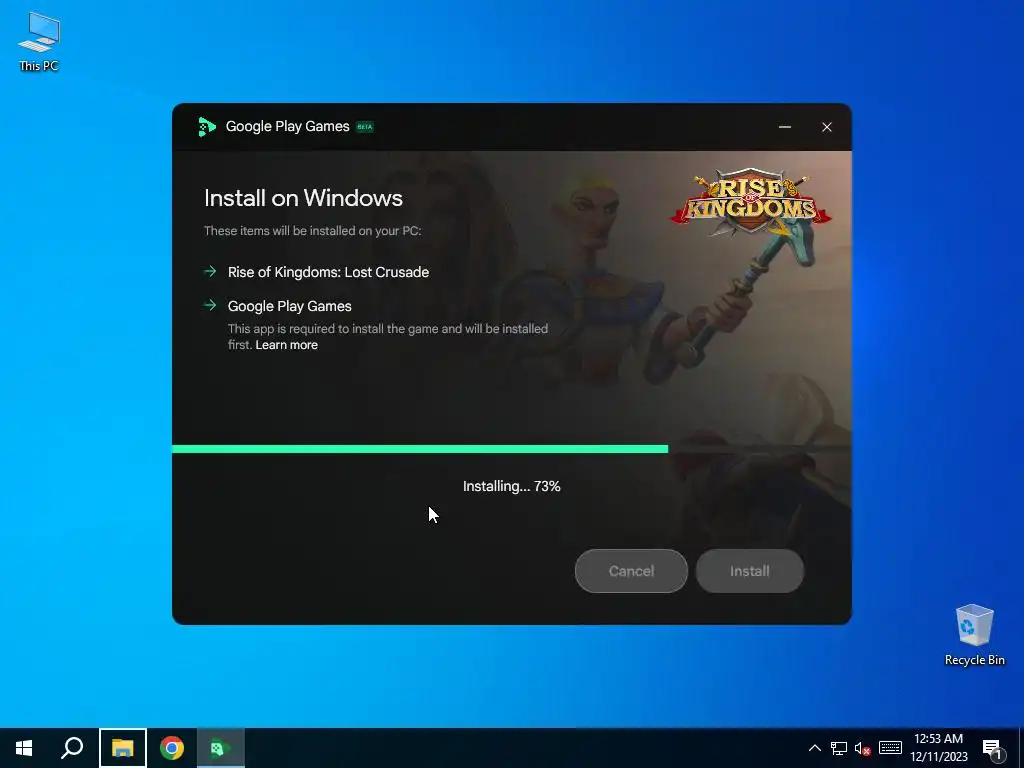Open the taskbar clock and date
Screen dimensions: 1024x768
938,748
